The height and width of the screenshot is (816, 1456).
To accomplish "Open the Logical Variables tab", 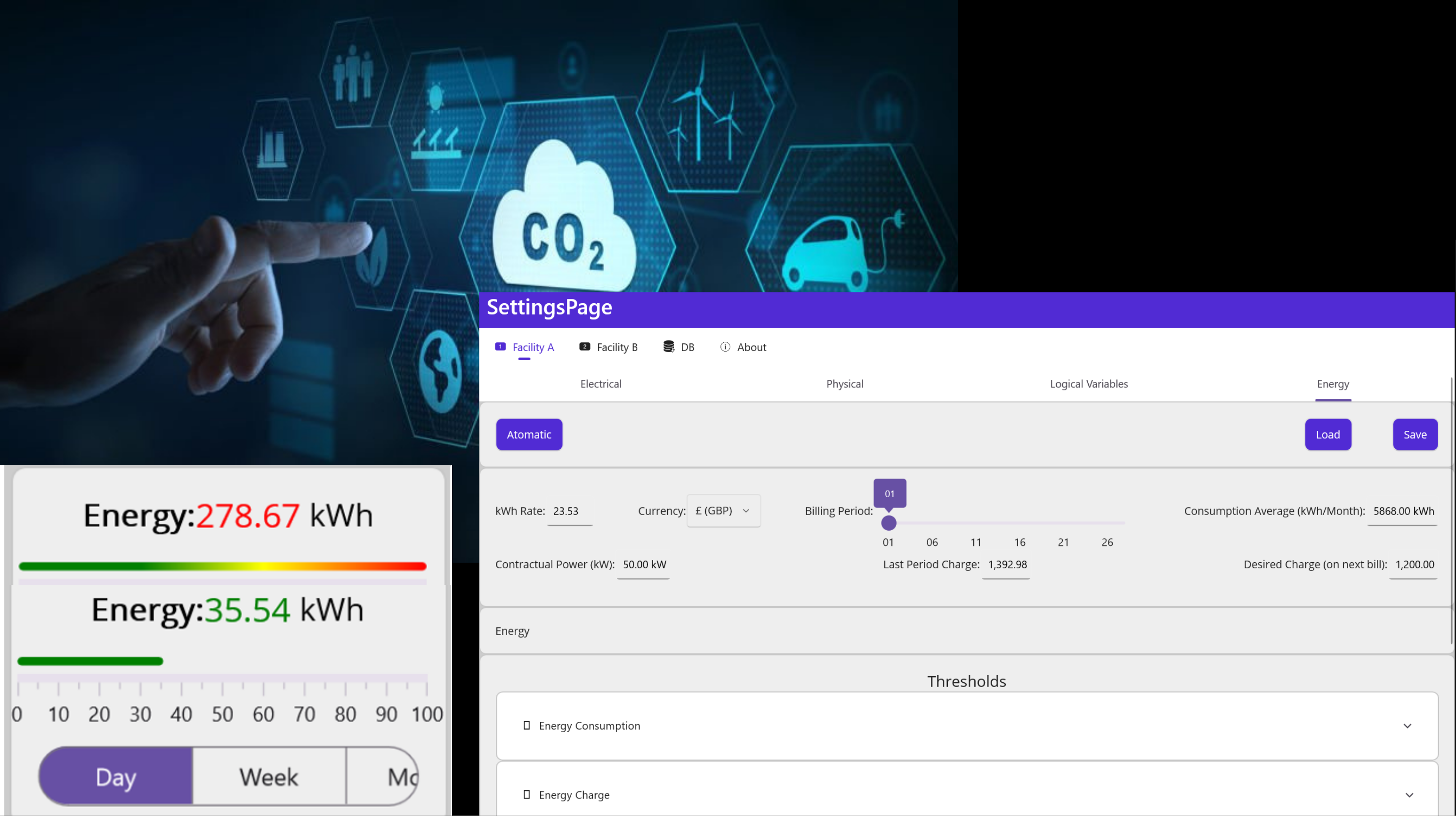I will click(x=1088, y=384).
